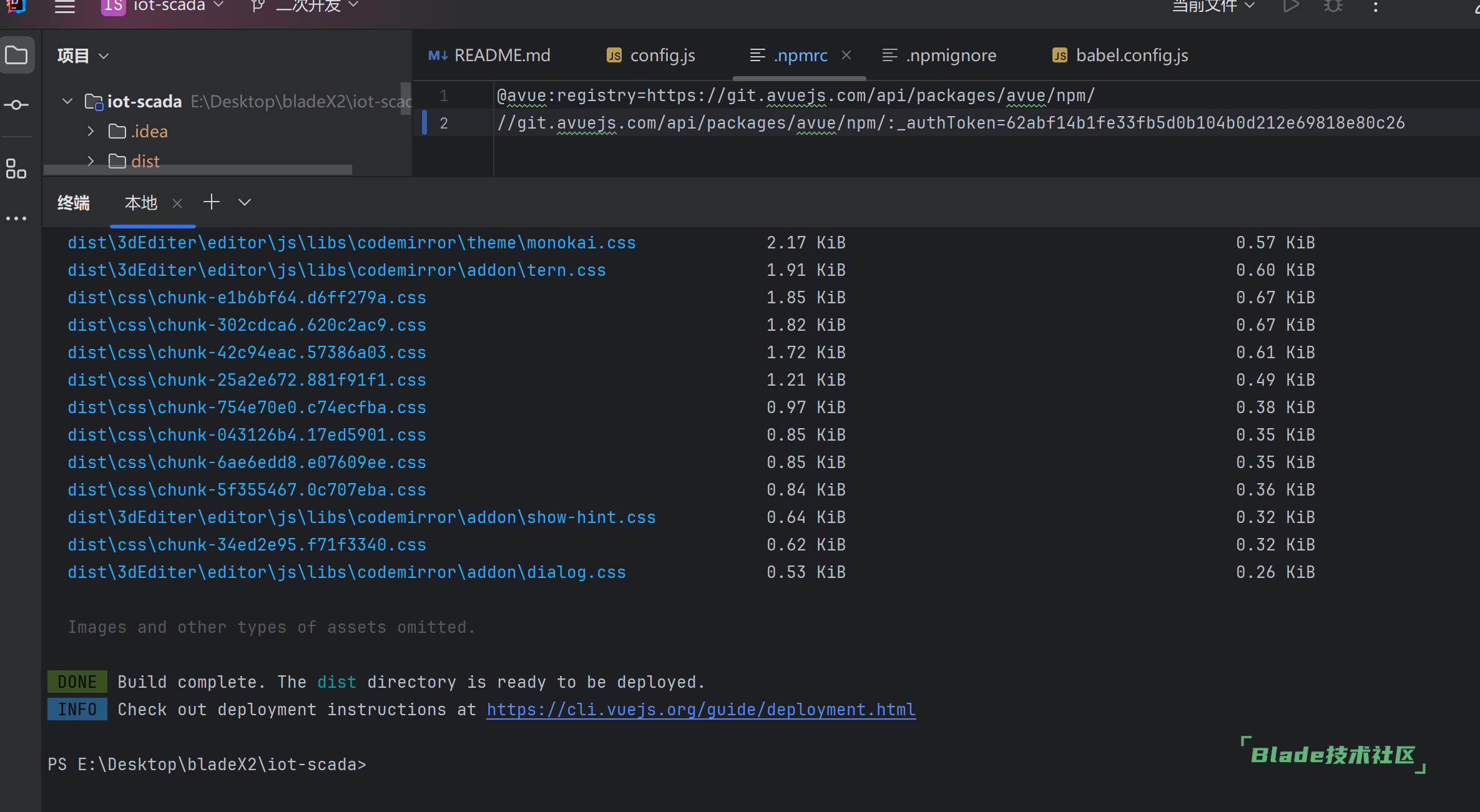Click the 0.57 KiB gzipped value
The image size is (1480, 812).
click(x=1275, y=243)
